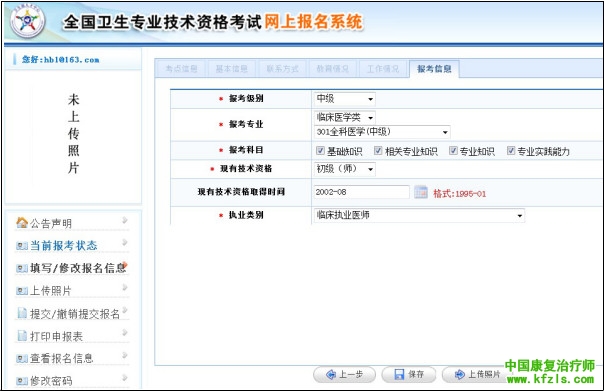Click the arrow at the end of 打印申报表 row
This screenshot has height=391, width=604.
[125, 332]
